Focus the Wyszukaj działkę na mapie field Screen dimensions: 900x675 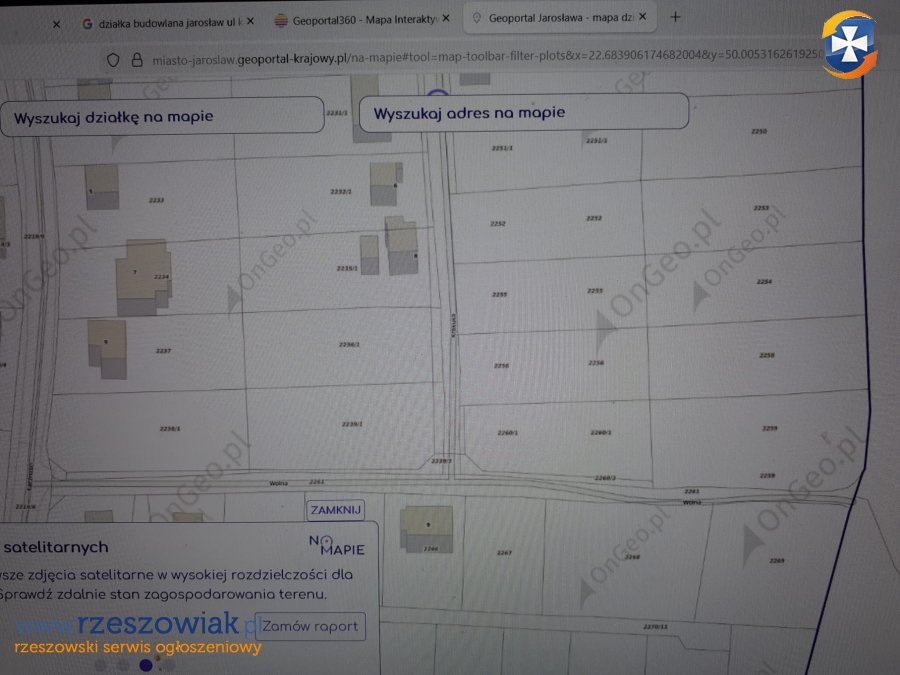[x=160, y=116]
